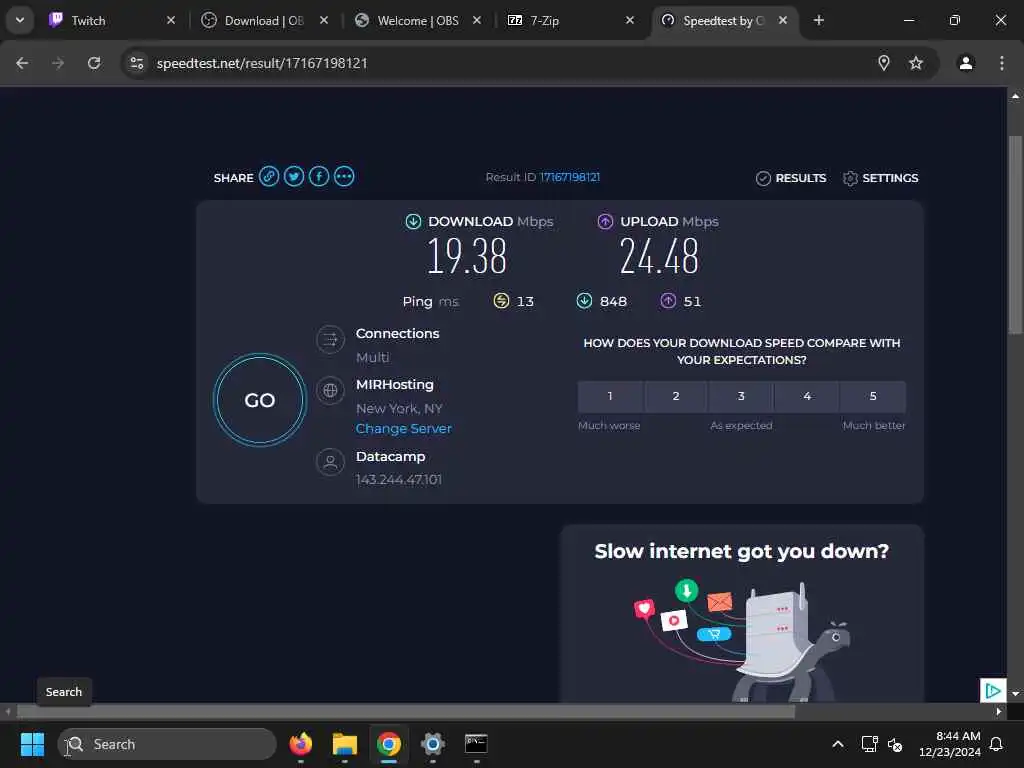Close the 7-Zip tab

tap(630, 20)
